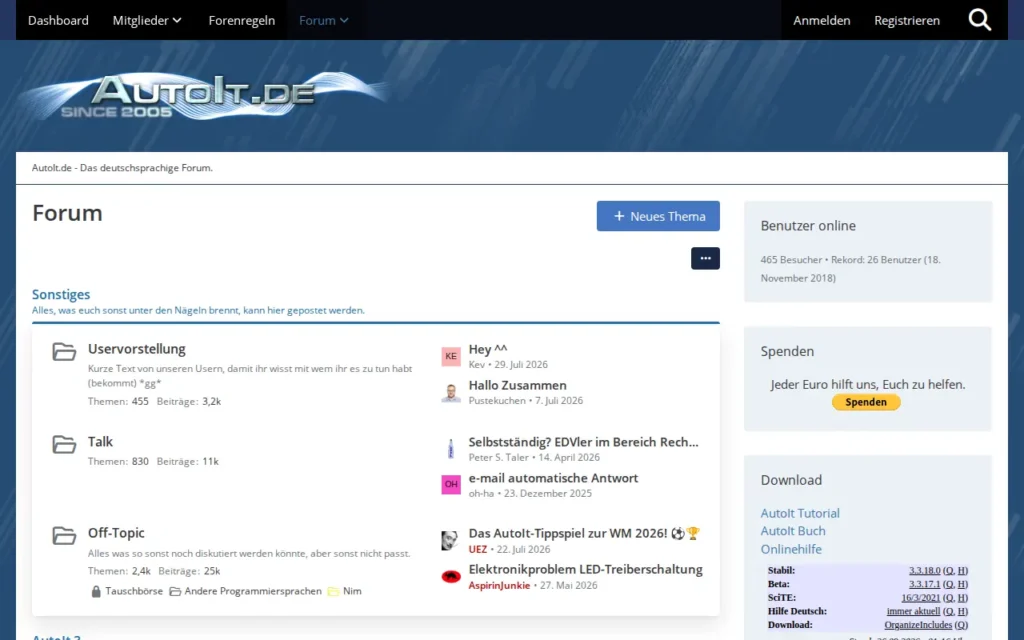Click Peter S. Taler's avatar icon
This screenshot has height=640, width=1024.
(x=451, y=449)
